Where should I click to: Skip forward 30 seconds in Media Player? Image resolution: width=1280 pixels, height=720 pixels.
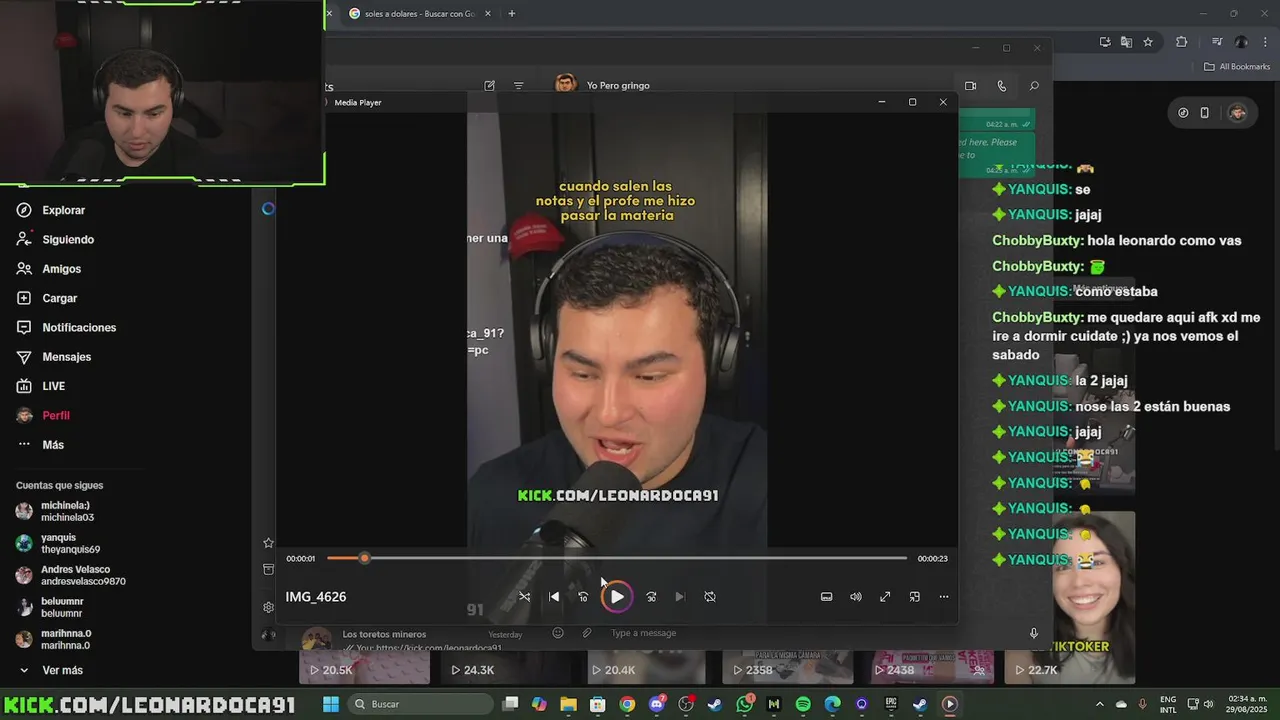point(651,597)
